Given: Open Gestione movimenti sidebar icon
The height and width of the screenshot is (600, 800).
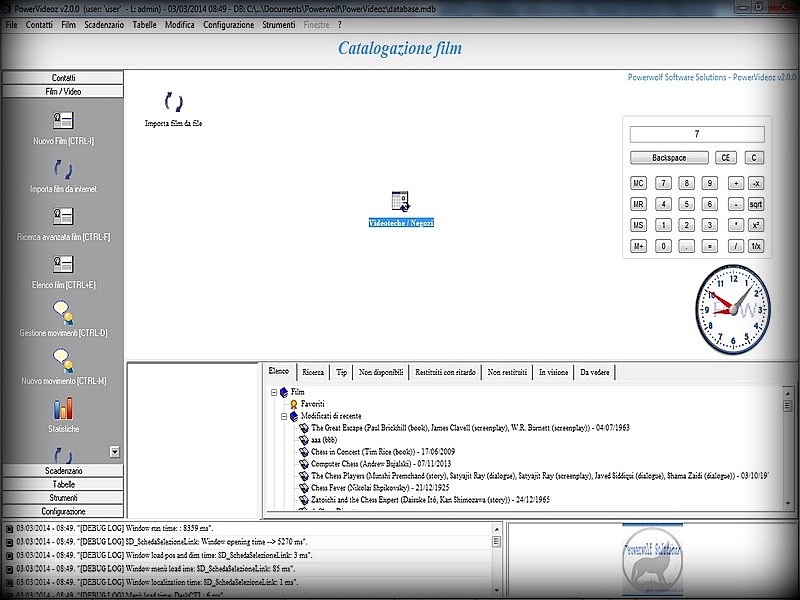Looking at the screenshot, I should click(x=63, y=312).
